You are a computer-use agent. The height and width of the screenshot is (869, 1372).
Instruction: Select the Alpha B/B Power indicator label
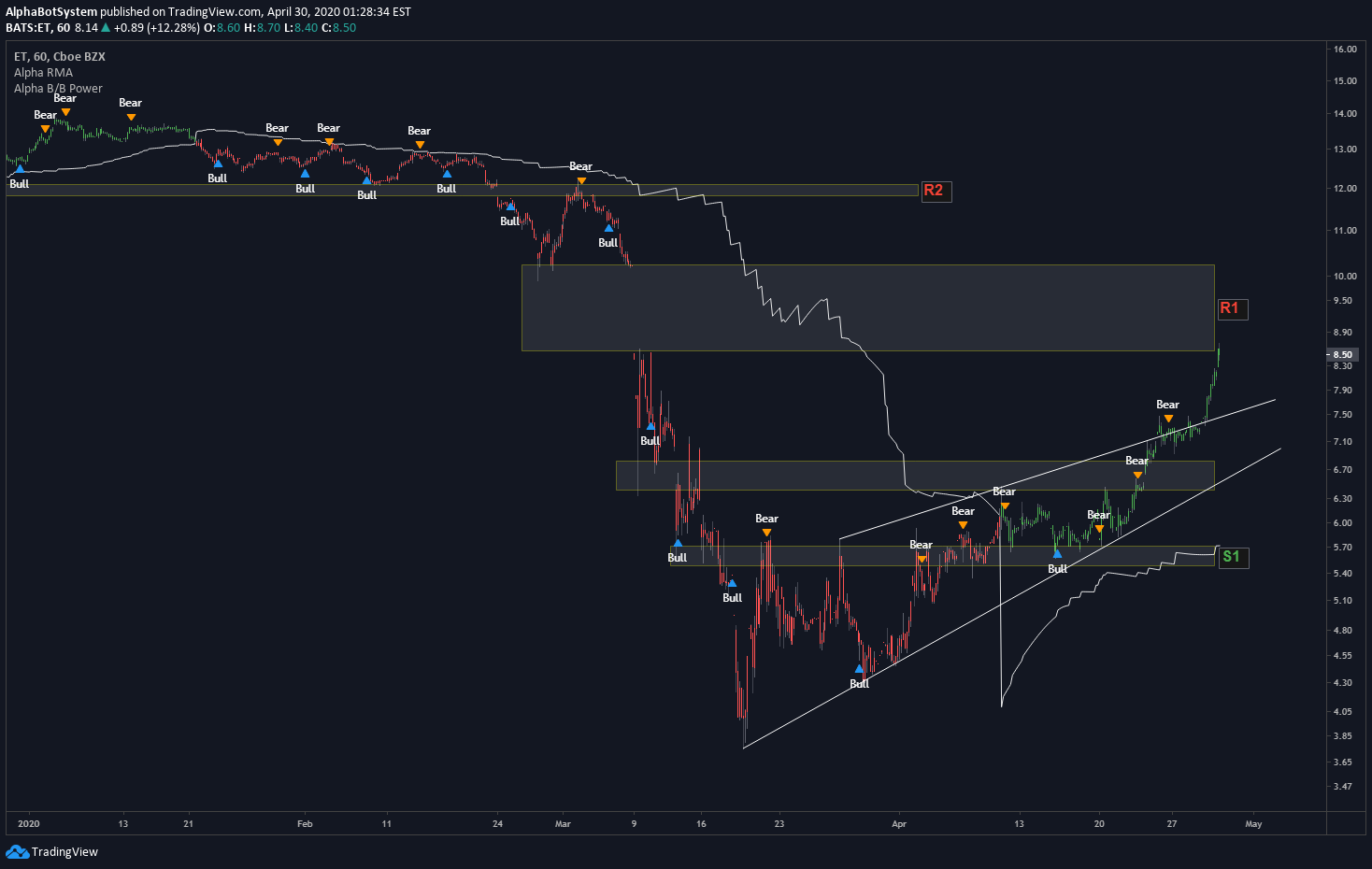58,89
